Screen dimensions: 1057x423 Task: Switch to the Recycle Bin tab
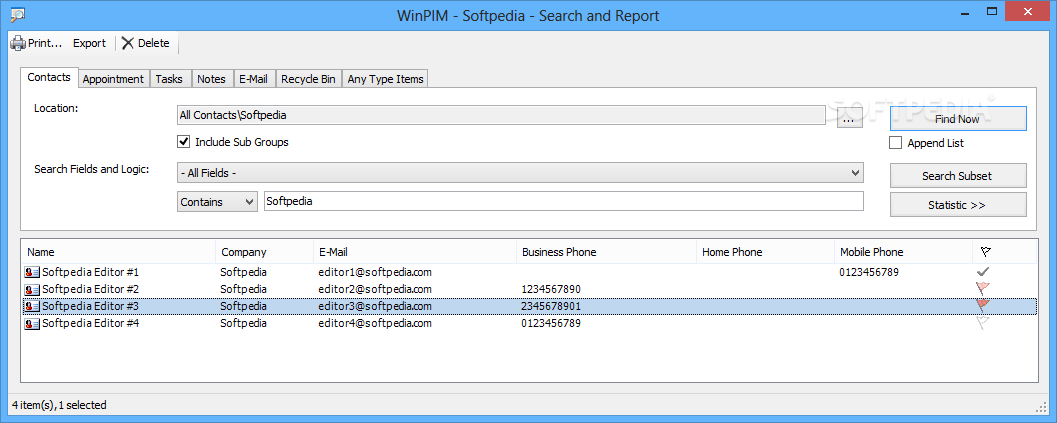pyautogui.click(x=308, y=79)
